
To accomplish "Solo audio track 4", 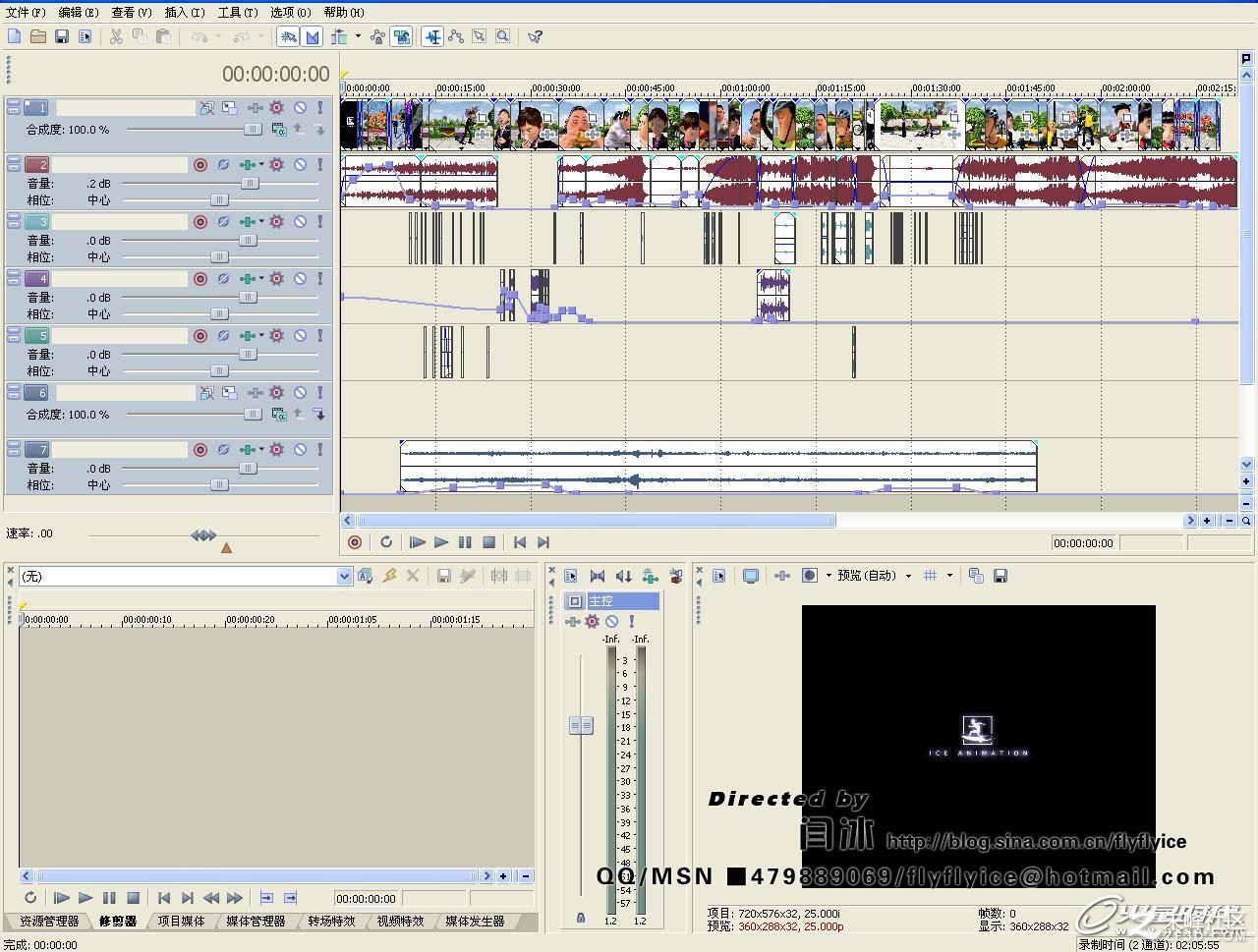I will pos(320,279).
